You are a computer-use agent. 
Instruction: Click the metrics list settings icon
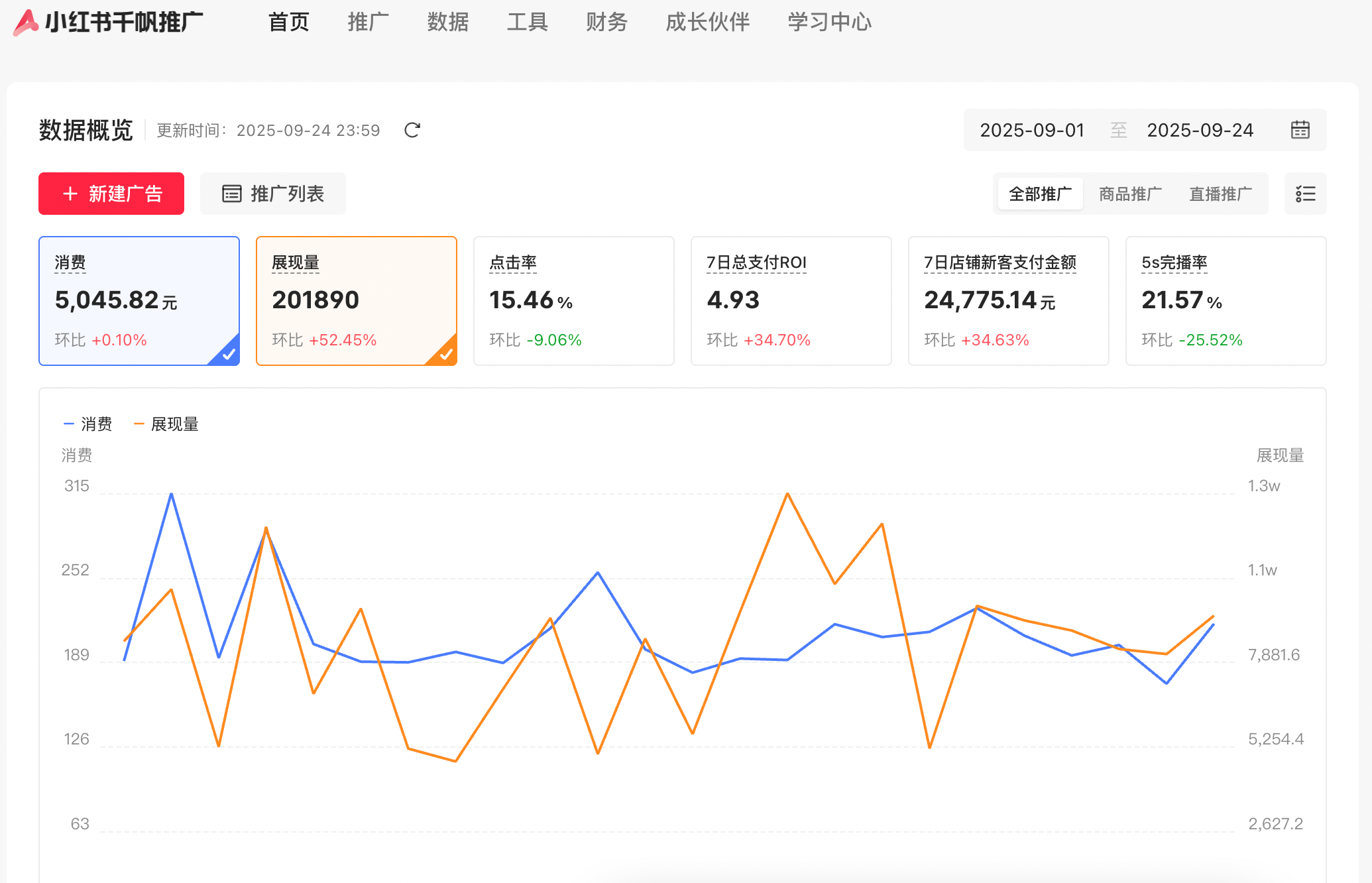tap(1305, 194)
